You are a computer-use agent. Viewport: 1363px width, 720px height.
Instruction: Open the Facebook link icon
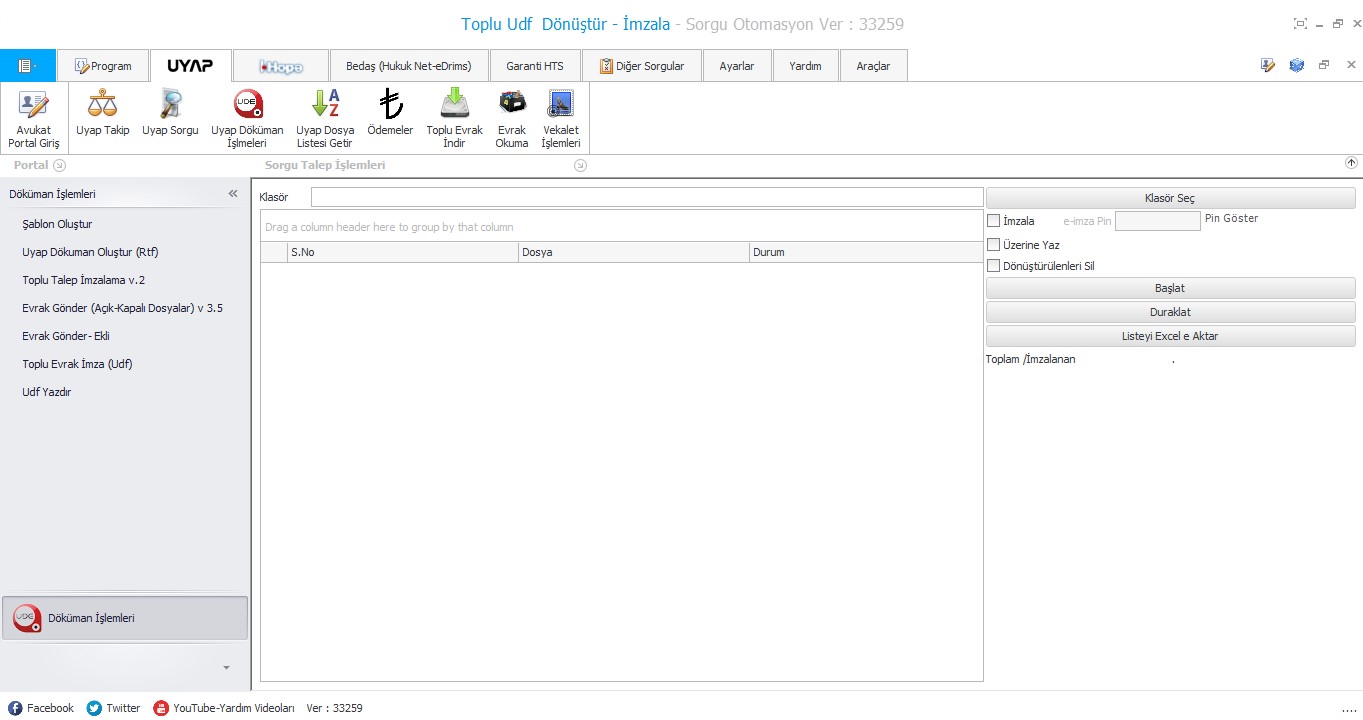15,708
